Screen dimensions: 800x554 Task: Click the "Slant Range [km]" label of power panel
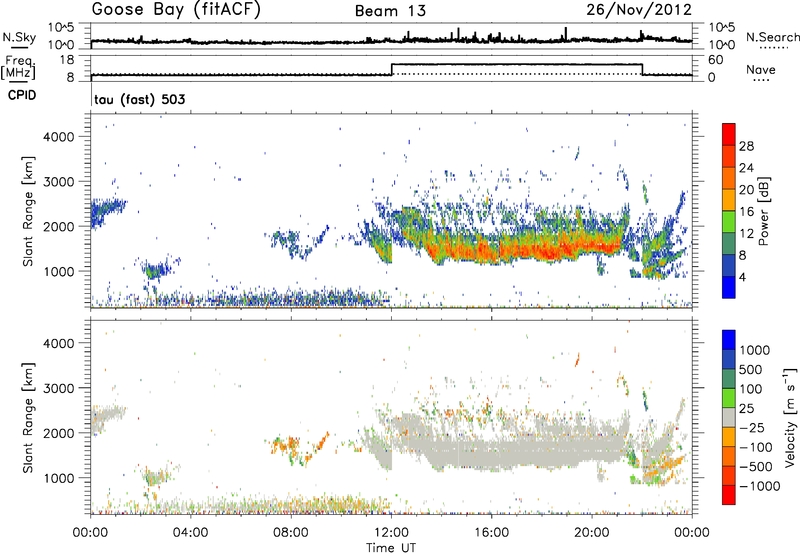[x=28, y=211]
